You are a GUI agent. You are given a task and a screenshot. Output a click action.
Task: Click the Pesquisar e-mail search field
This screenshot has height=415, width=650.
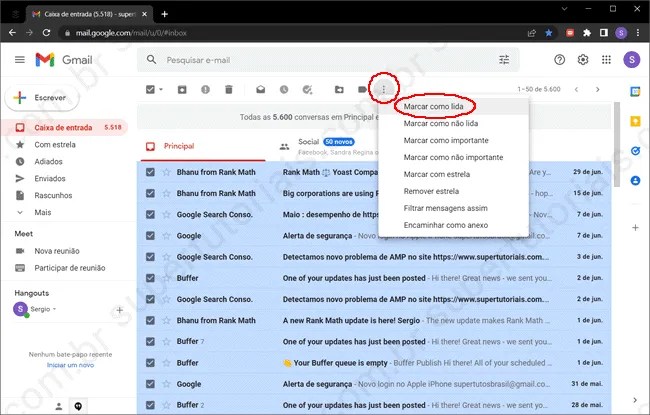(x=327, y=60)
